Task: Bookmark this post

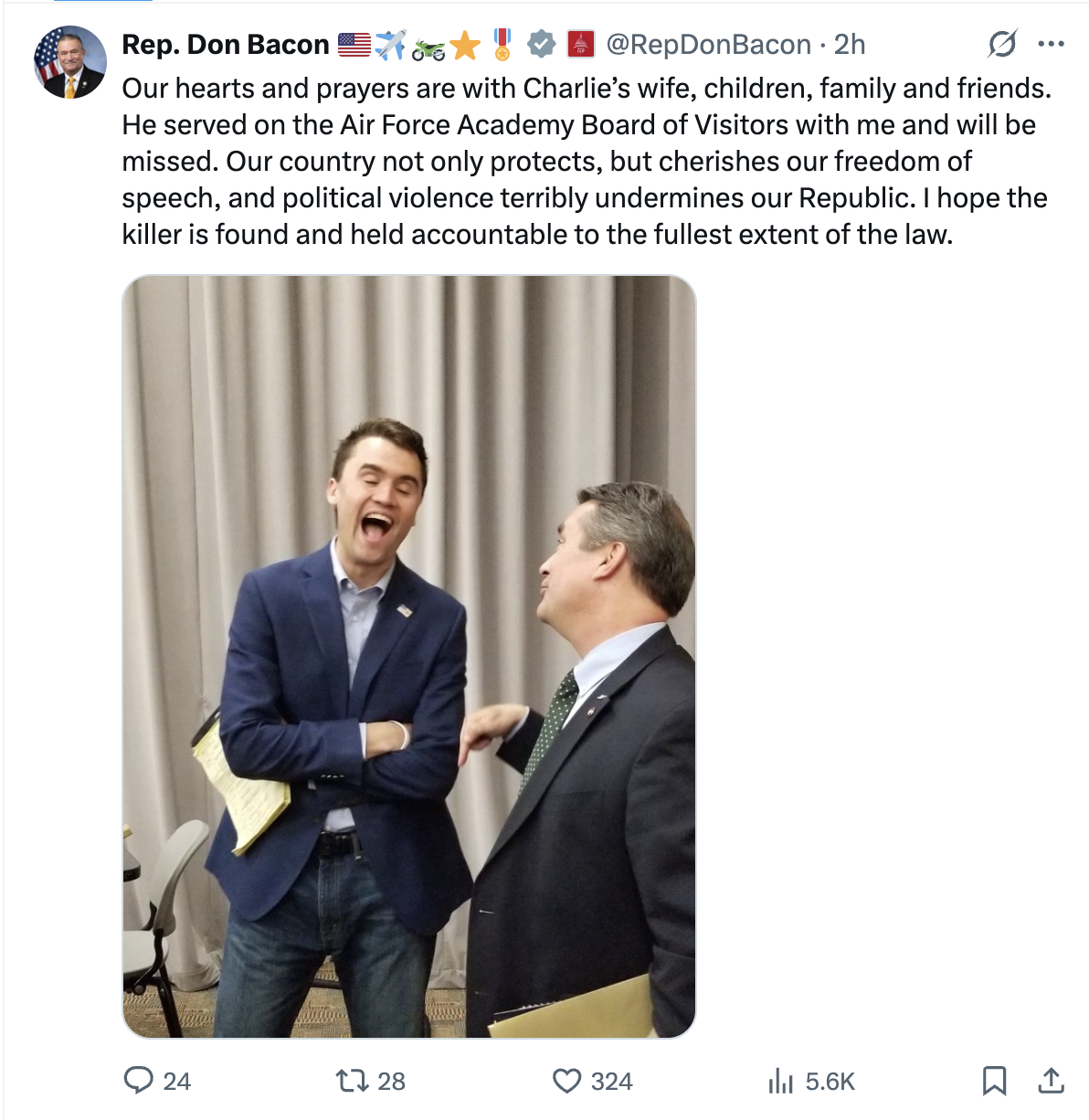Action: (x=994, y=1081)
